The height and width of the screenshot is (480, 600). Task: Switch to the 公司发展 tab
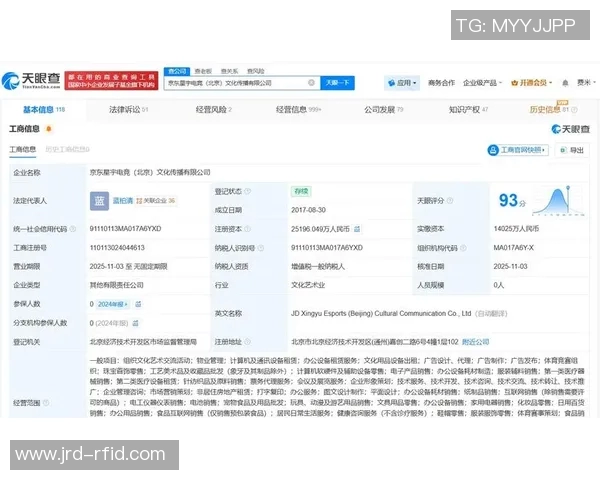pyautogui.click(x=384, y=110)
